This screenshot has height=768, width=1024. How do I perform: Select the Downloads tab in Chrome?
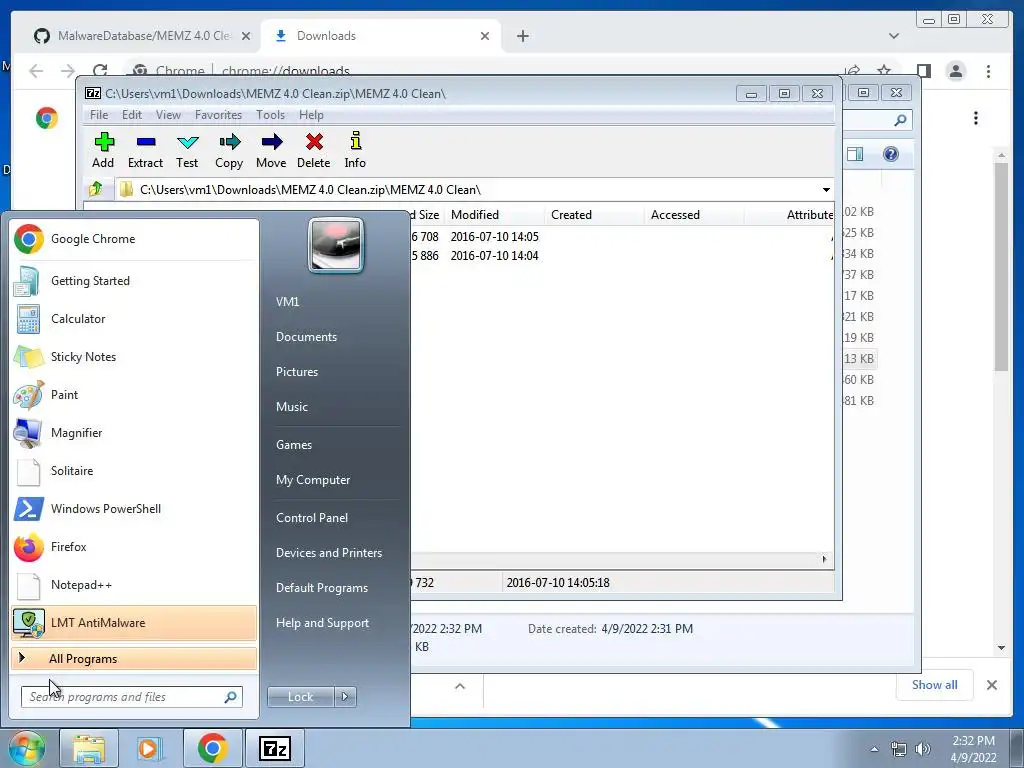381,36
